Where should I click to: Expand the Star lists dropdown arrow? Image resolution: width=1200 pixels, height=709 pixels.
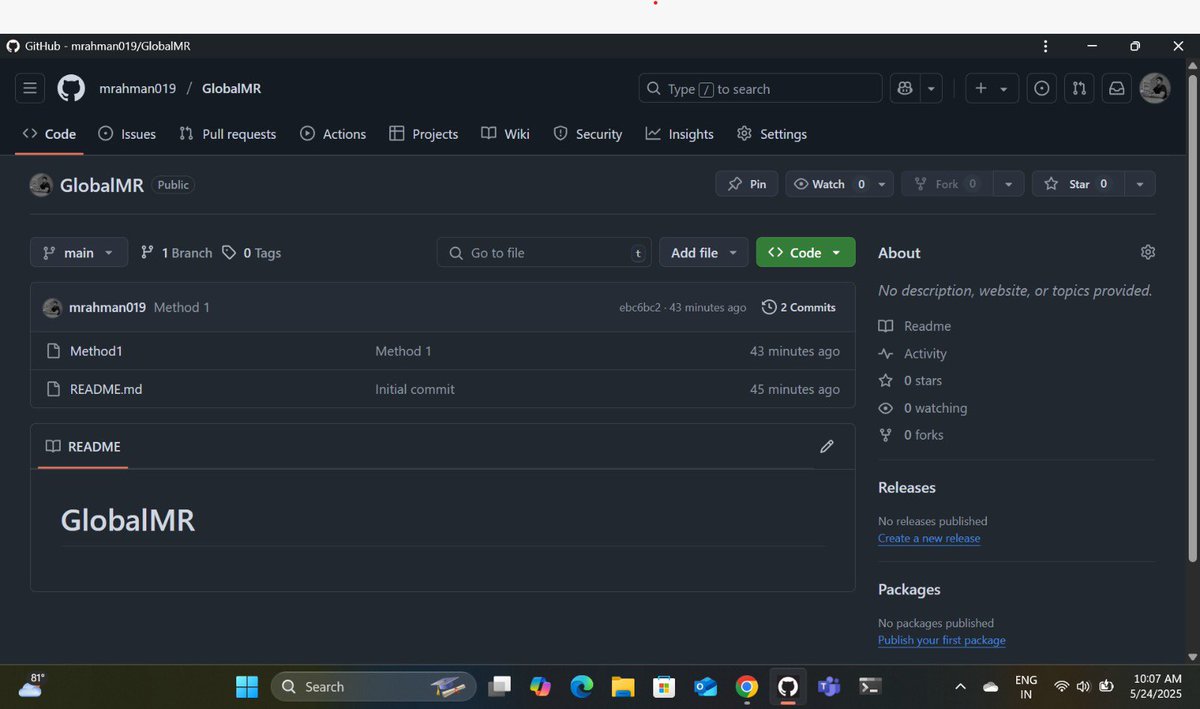[x=1140, y=184]
